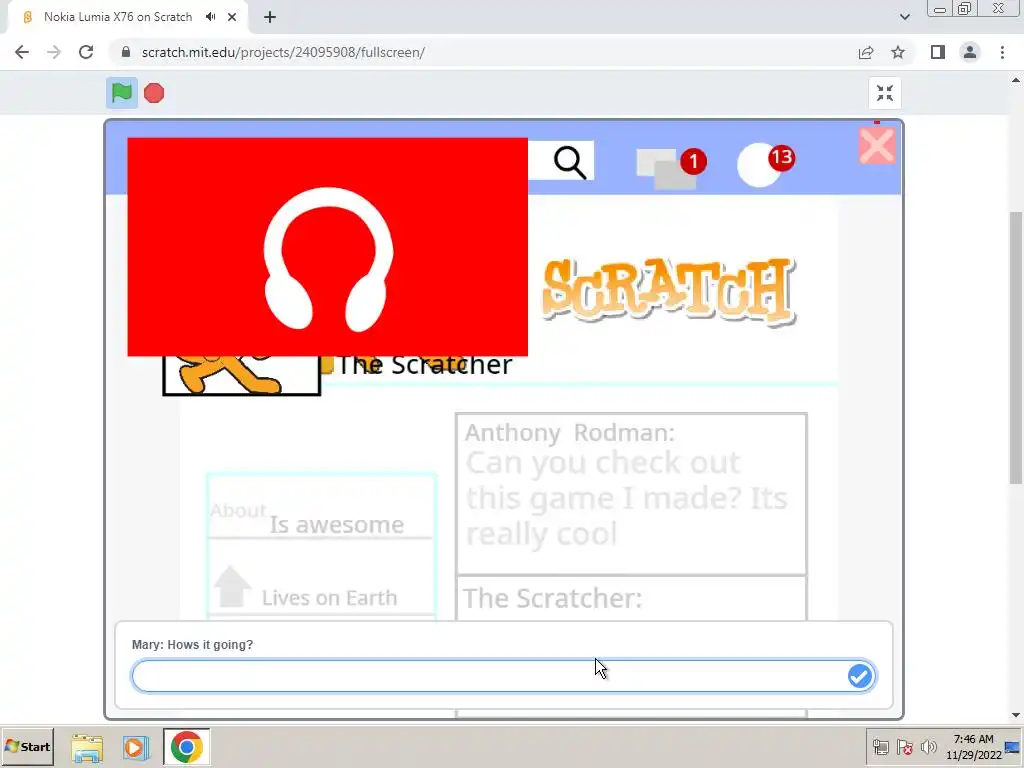Image resolution: width=1024 pixels, height=768 pixels.
Task: Click the 'Is awesome' about text
Action: coord(337,524)
